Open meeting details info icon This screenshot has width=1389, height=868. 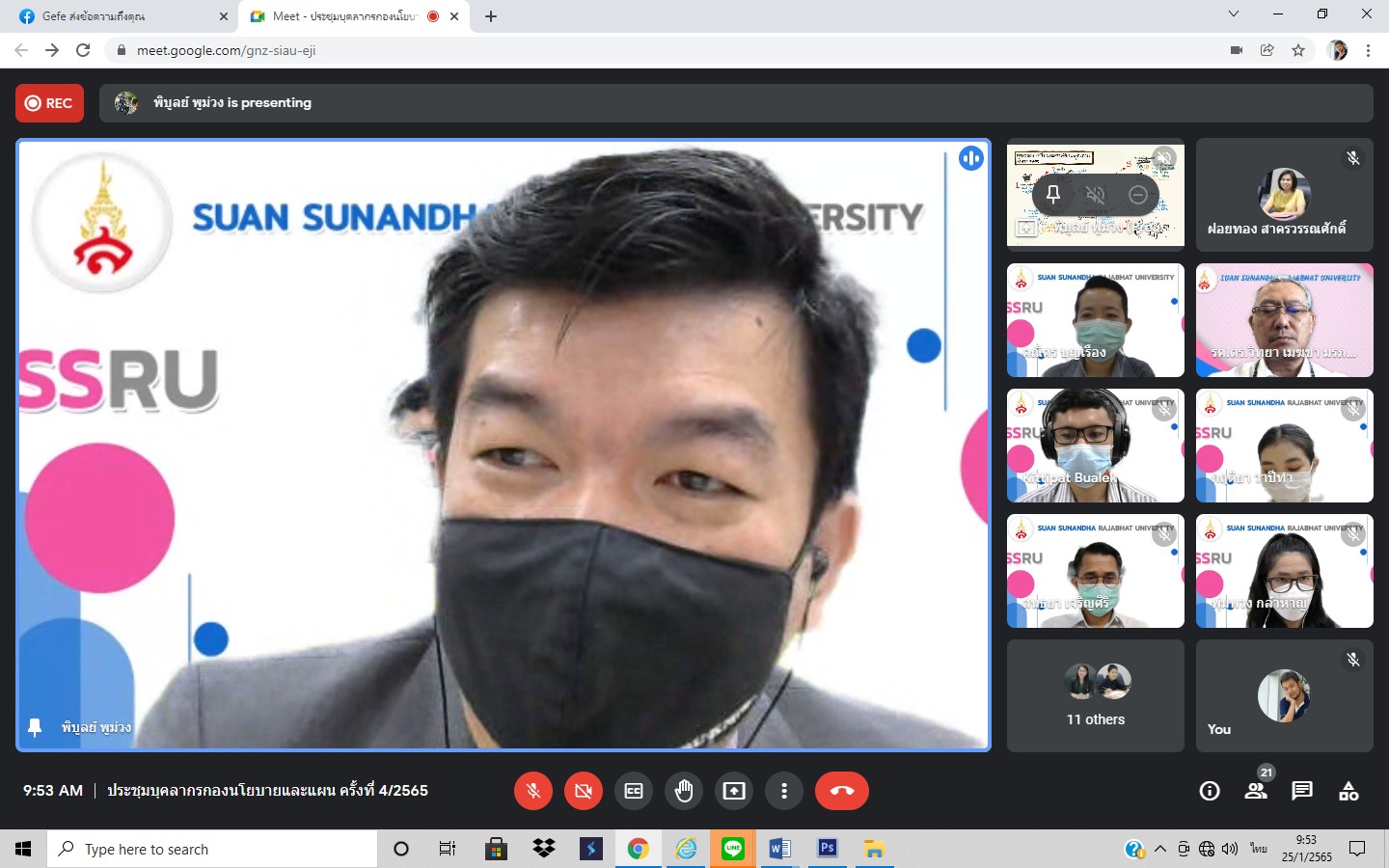pos(1210,791)
